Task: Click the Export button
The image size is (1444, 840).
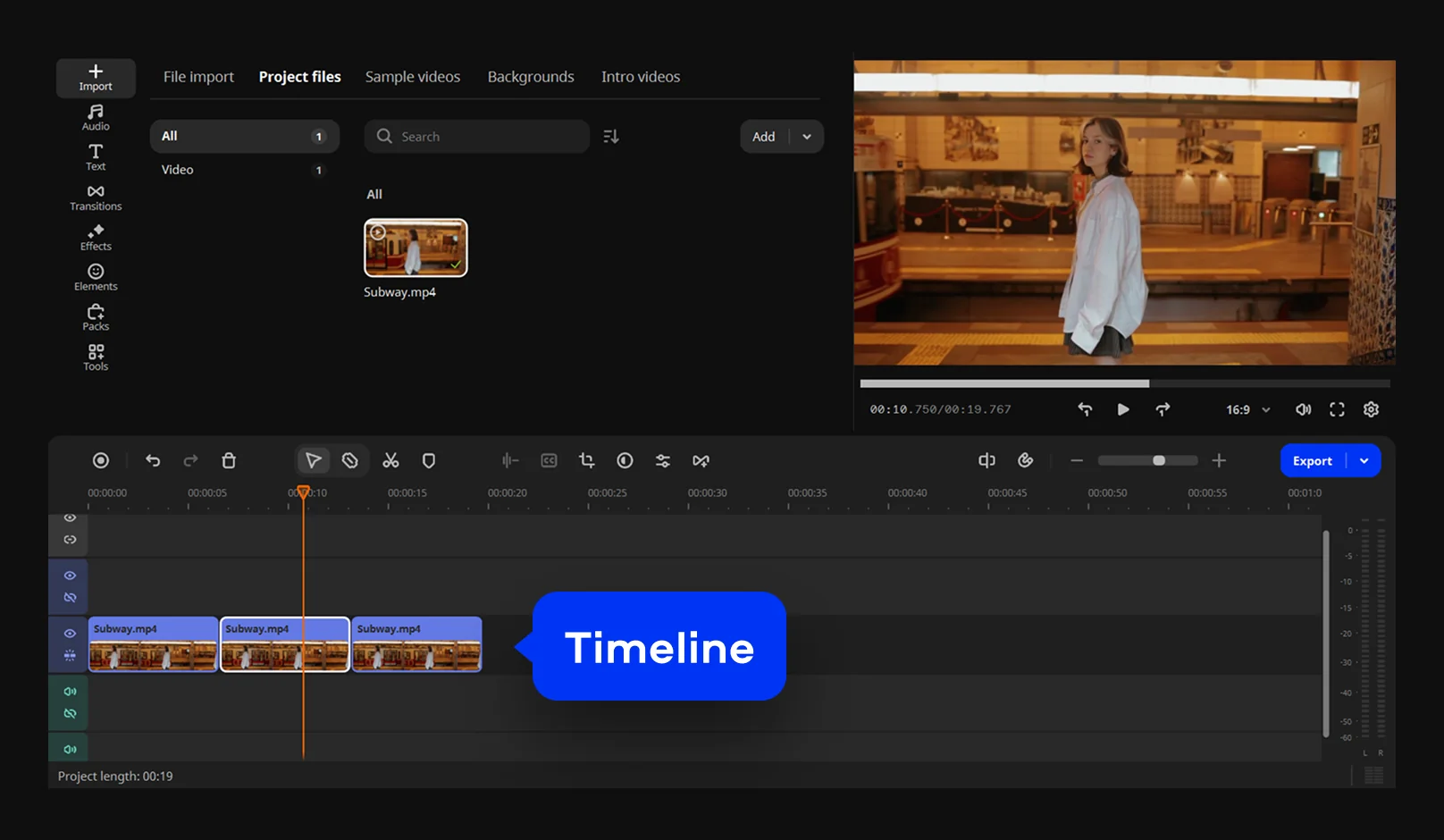Action: (1312, 461)
